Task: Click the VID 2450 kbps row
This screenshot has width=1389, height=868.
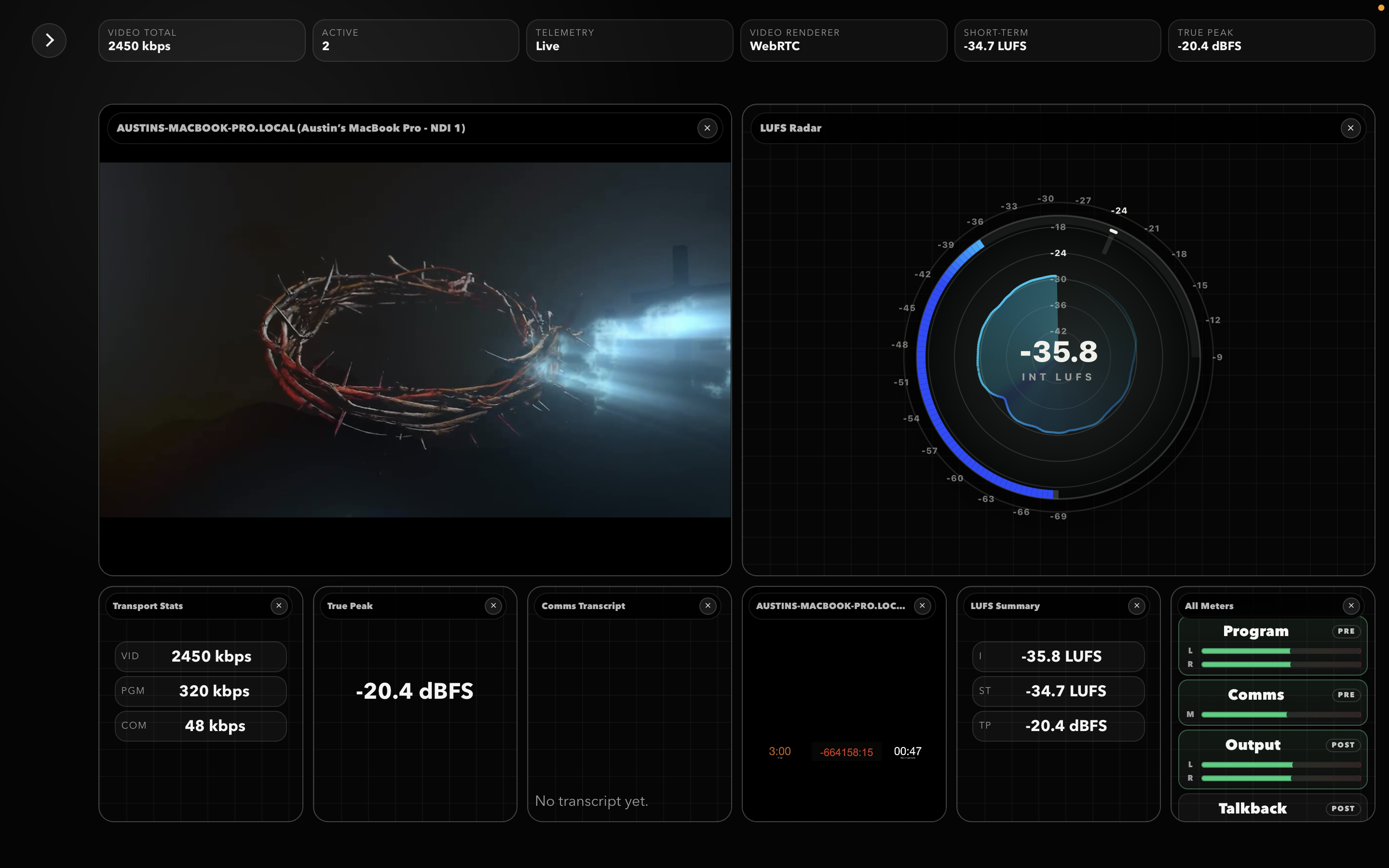Action: (x=201, y=656)
